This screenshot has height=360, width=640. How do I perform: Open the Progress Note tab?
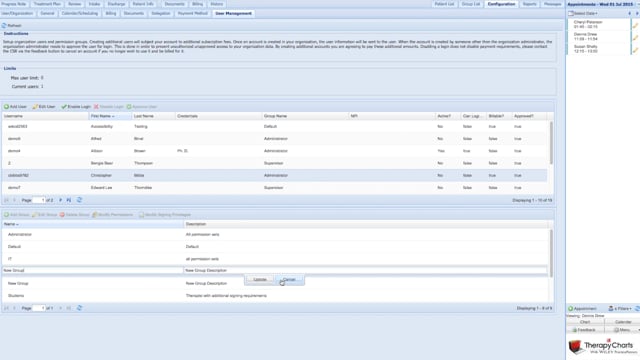tap(14, 4)
